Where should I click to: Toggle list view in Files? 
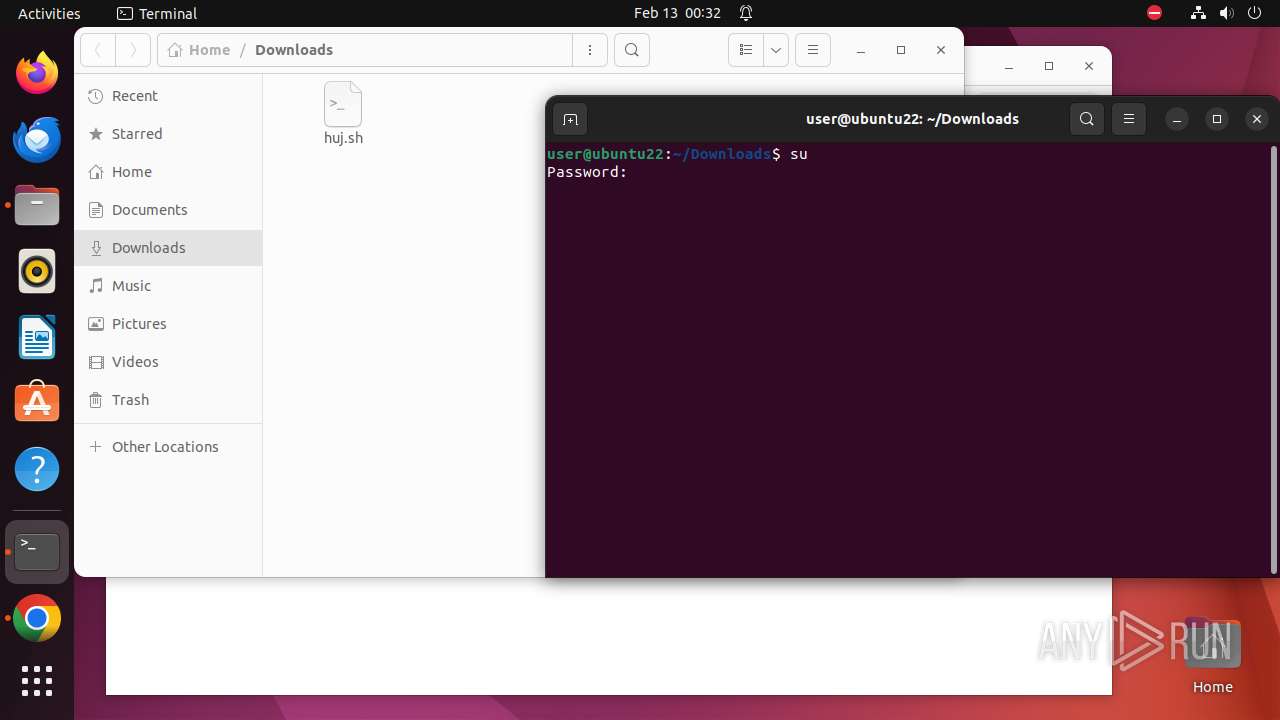[746, 50]
